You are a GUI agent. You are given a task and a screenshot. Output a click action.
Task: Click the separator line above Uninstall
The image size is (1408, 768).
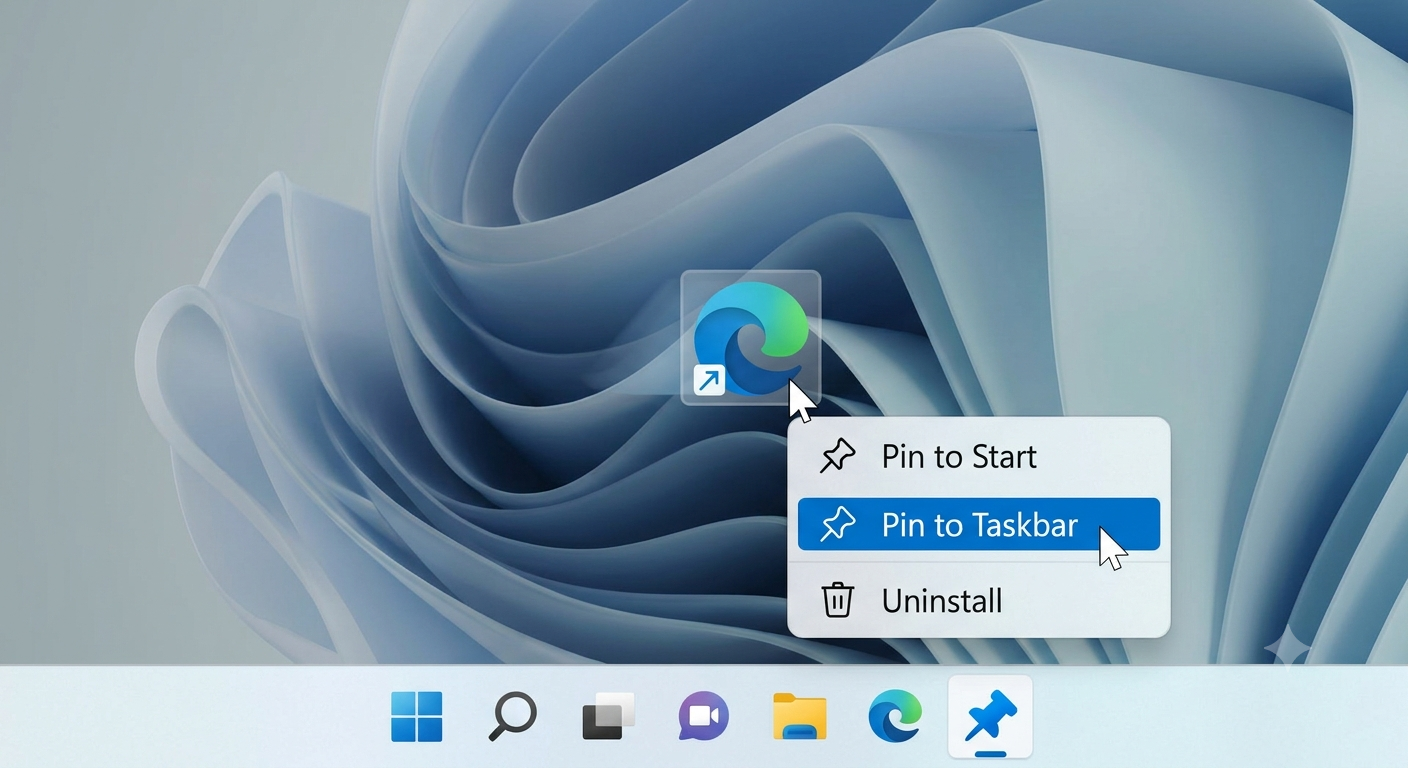pyautogui.click(x=979, y=563)
